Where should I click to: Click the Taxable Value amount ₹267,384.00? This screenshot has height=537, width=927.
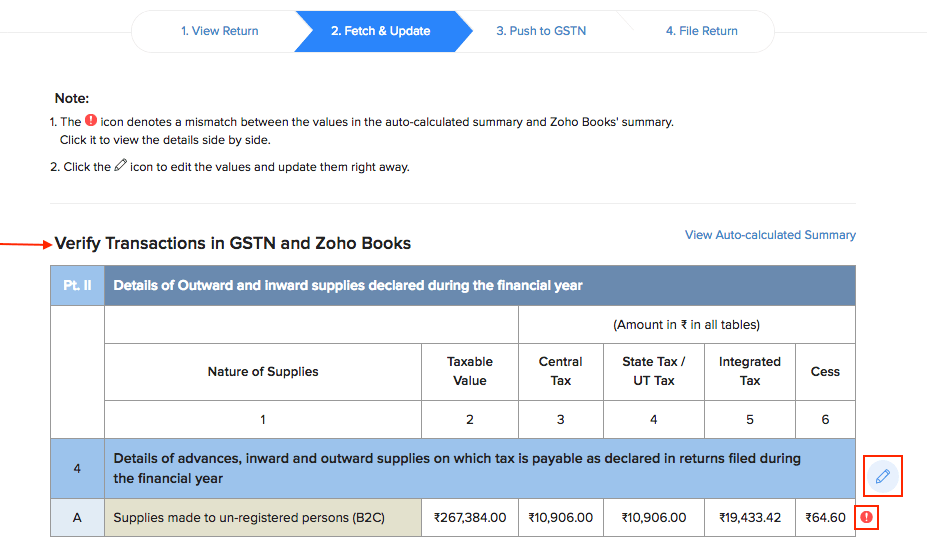click(x=470, y=518)
